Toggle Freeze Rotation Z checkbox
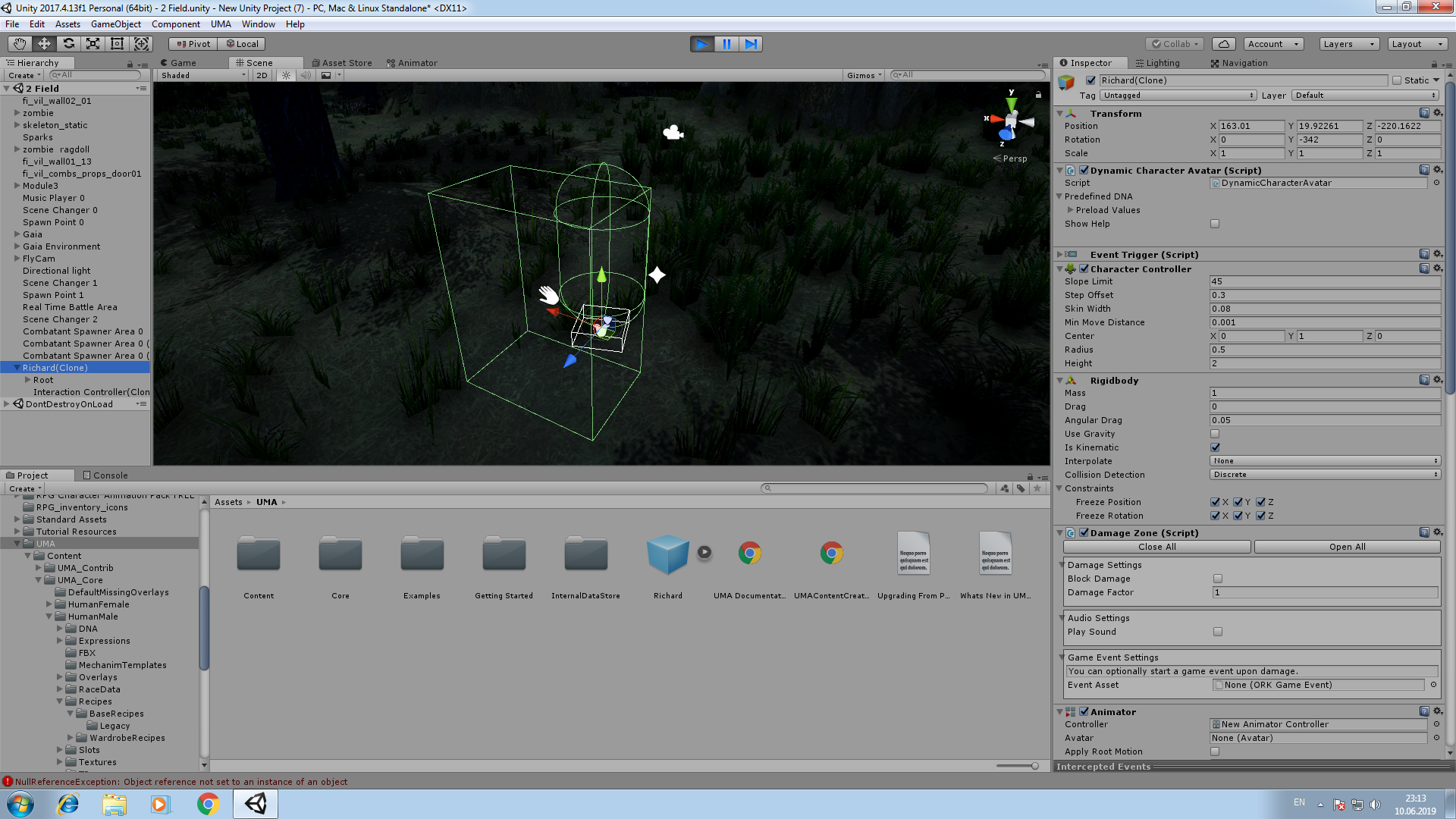This screenshot has width=1456, height=819. [1260, 516]
